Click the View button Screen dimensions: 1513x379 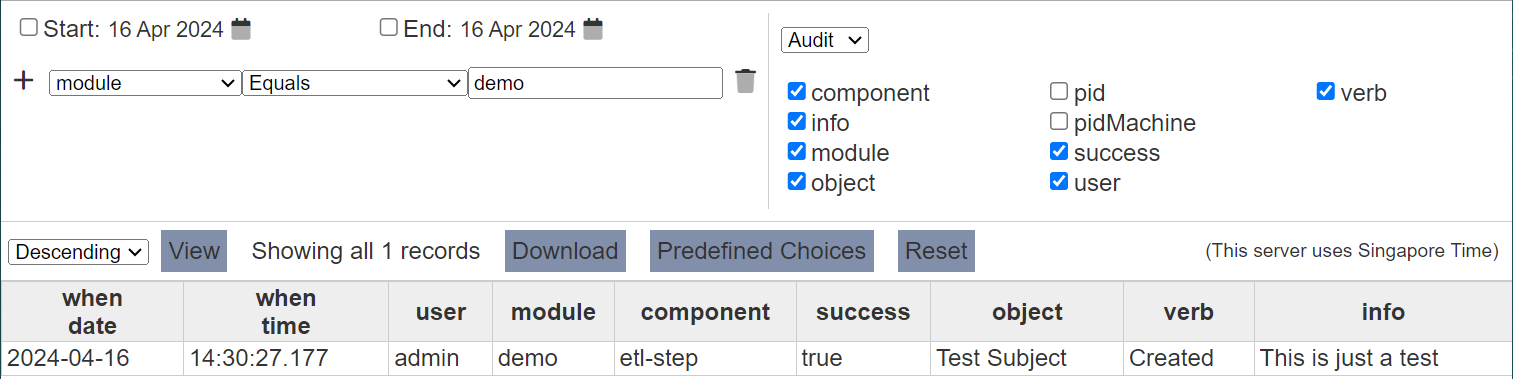click(x=194, y=251)
